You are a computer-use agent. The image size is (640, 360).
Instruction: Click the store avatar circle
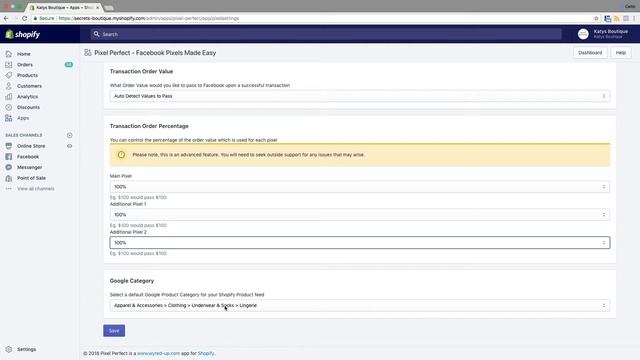[583, 34]
